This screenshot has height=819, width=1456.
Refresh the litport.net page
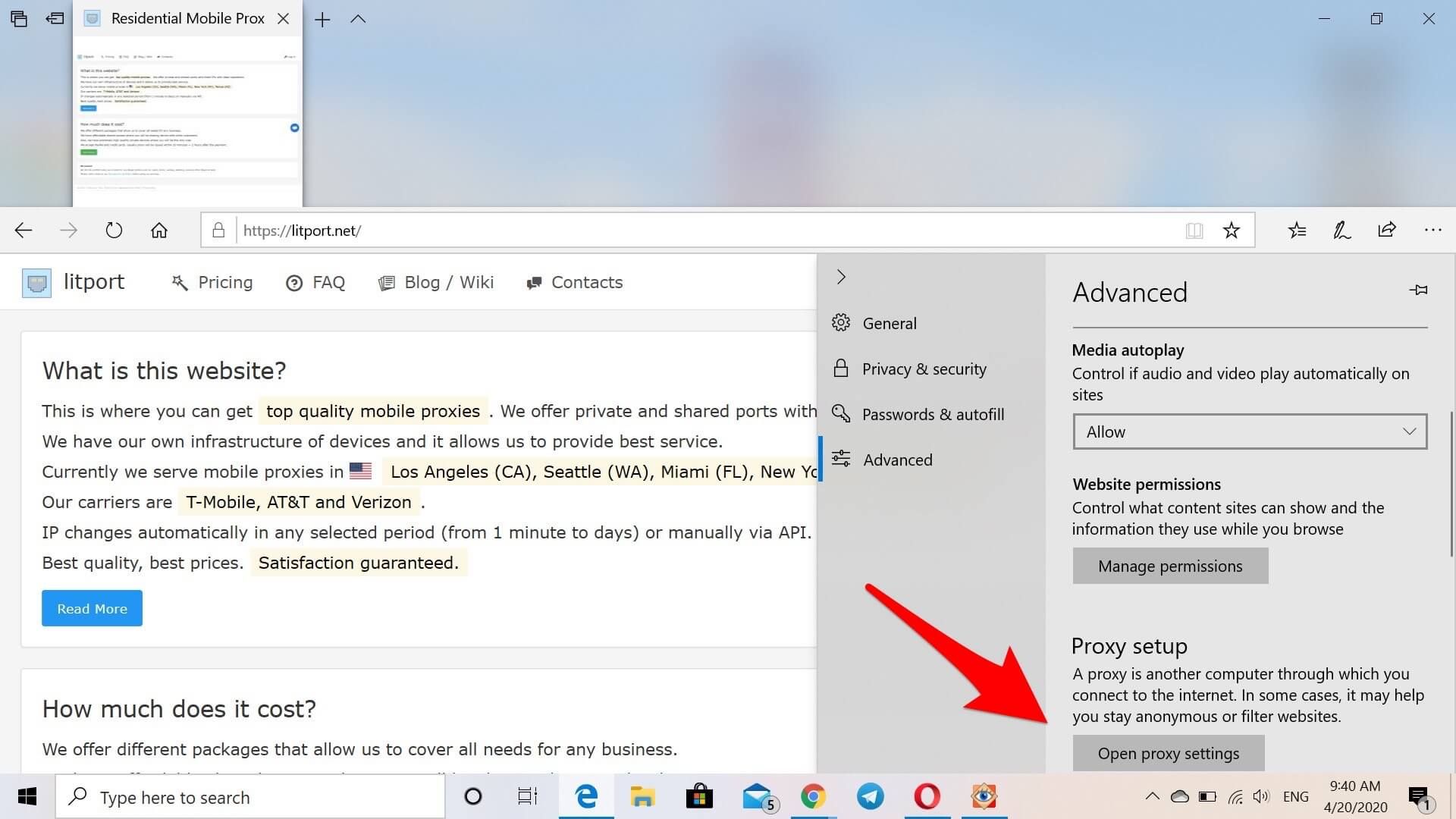point(114,231)
